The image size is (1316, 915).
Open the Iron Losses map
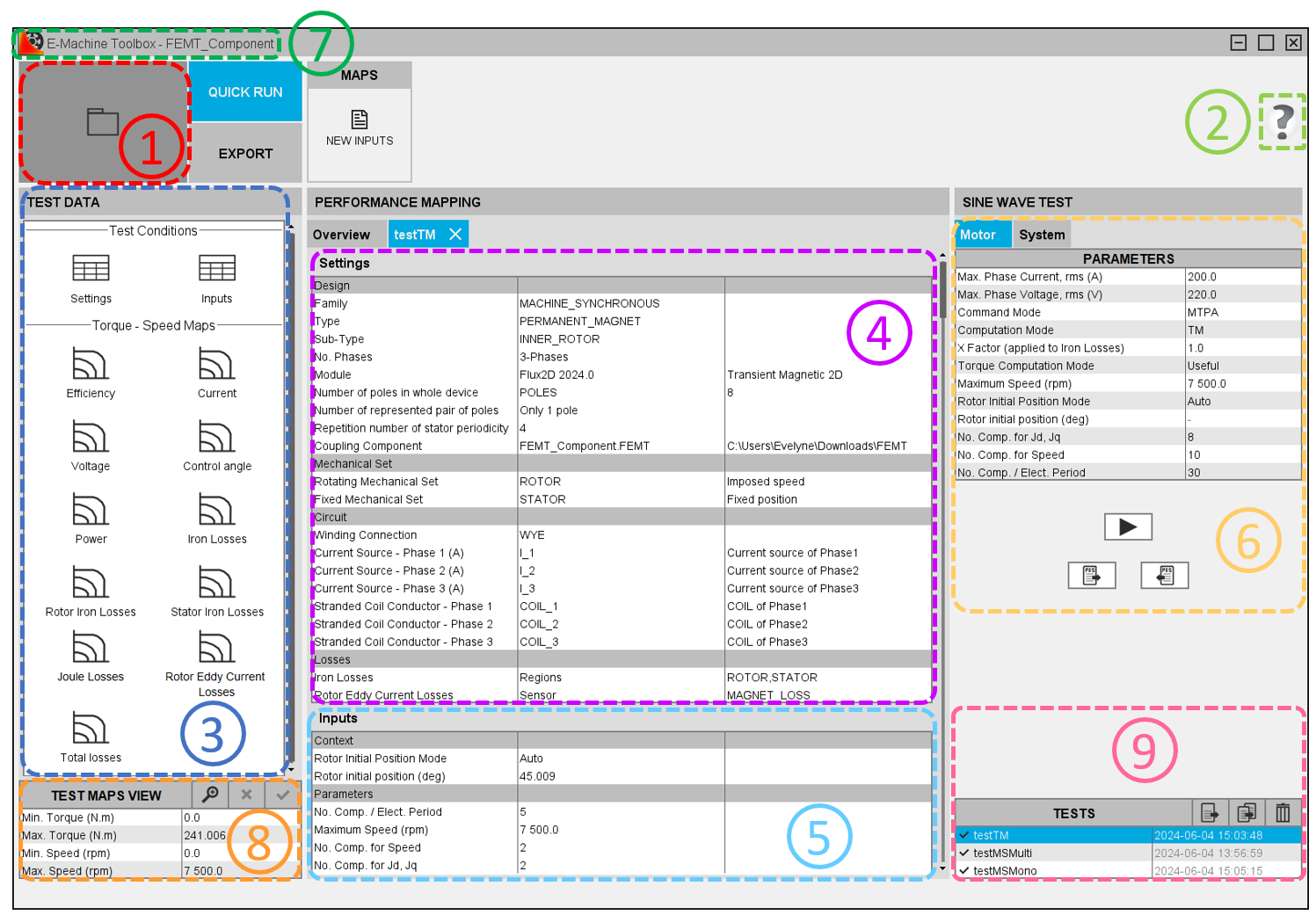click(x=216, y=510)
